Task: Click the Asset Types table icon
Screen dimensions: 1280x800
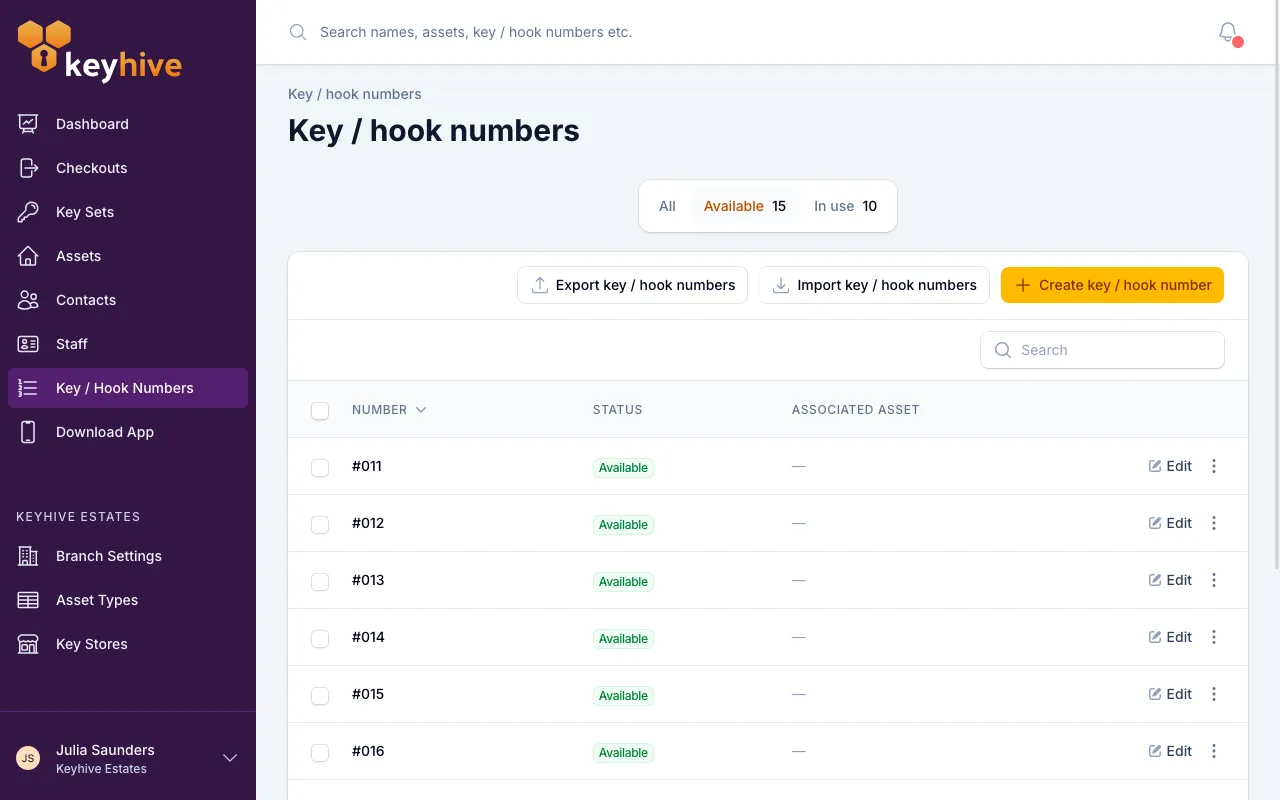Action: (x=28, y=600)
